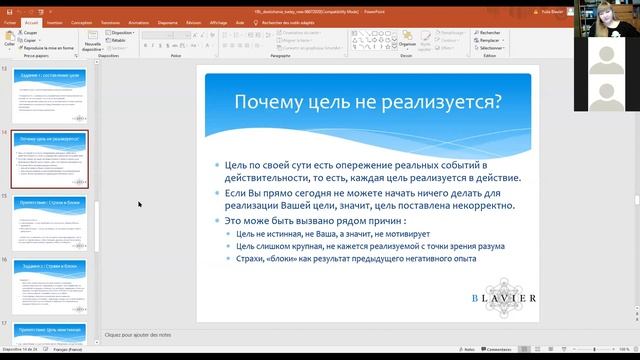640x360 pixels.
Task: Click the Rétablir (reset slide) button
Action: click(116, 40)
